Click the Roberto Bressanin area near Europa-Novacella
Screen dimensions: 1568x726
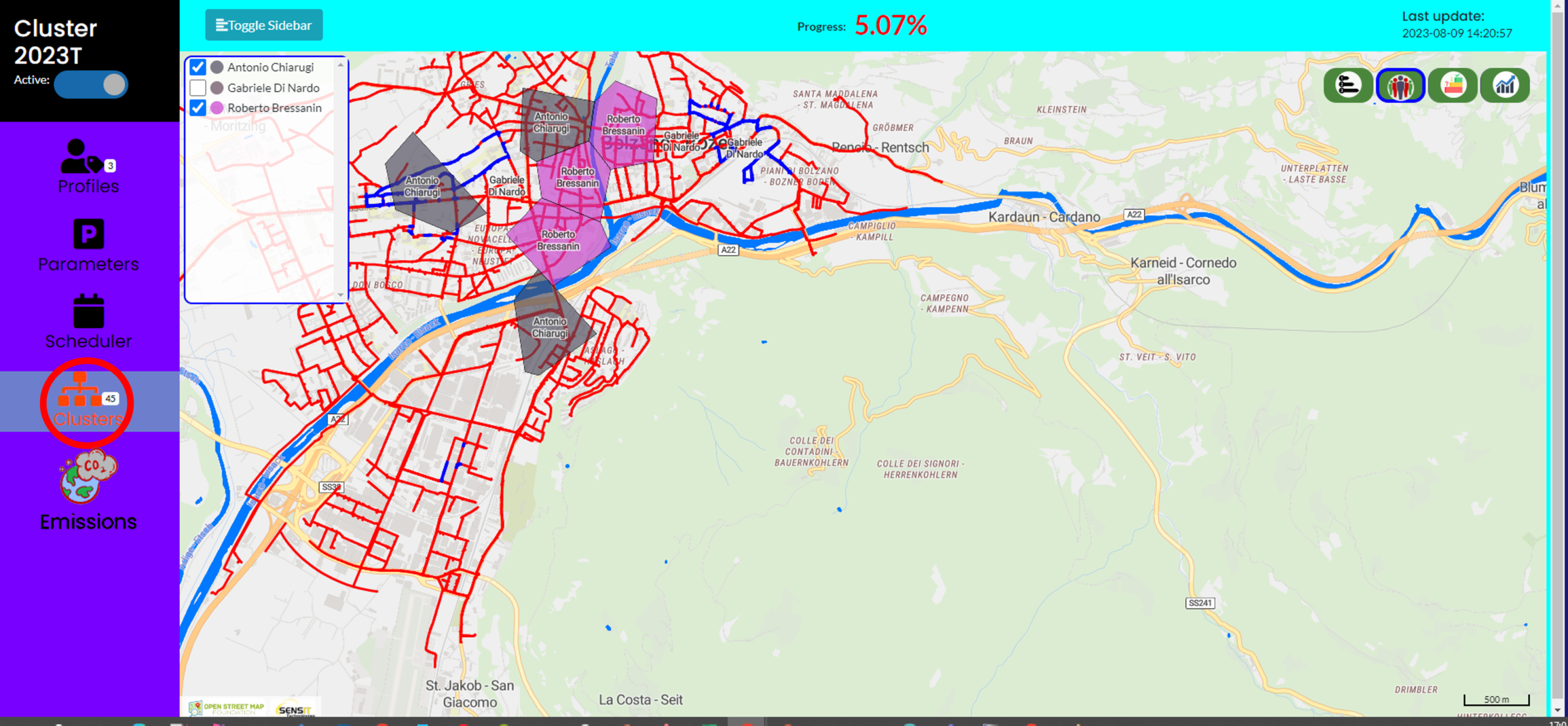tap(558, 240)
